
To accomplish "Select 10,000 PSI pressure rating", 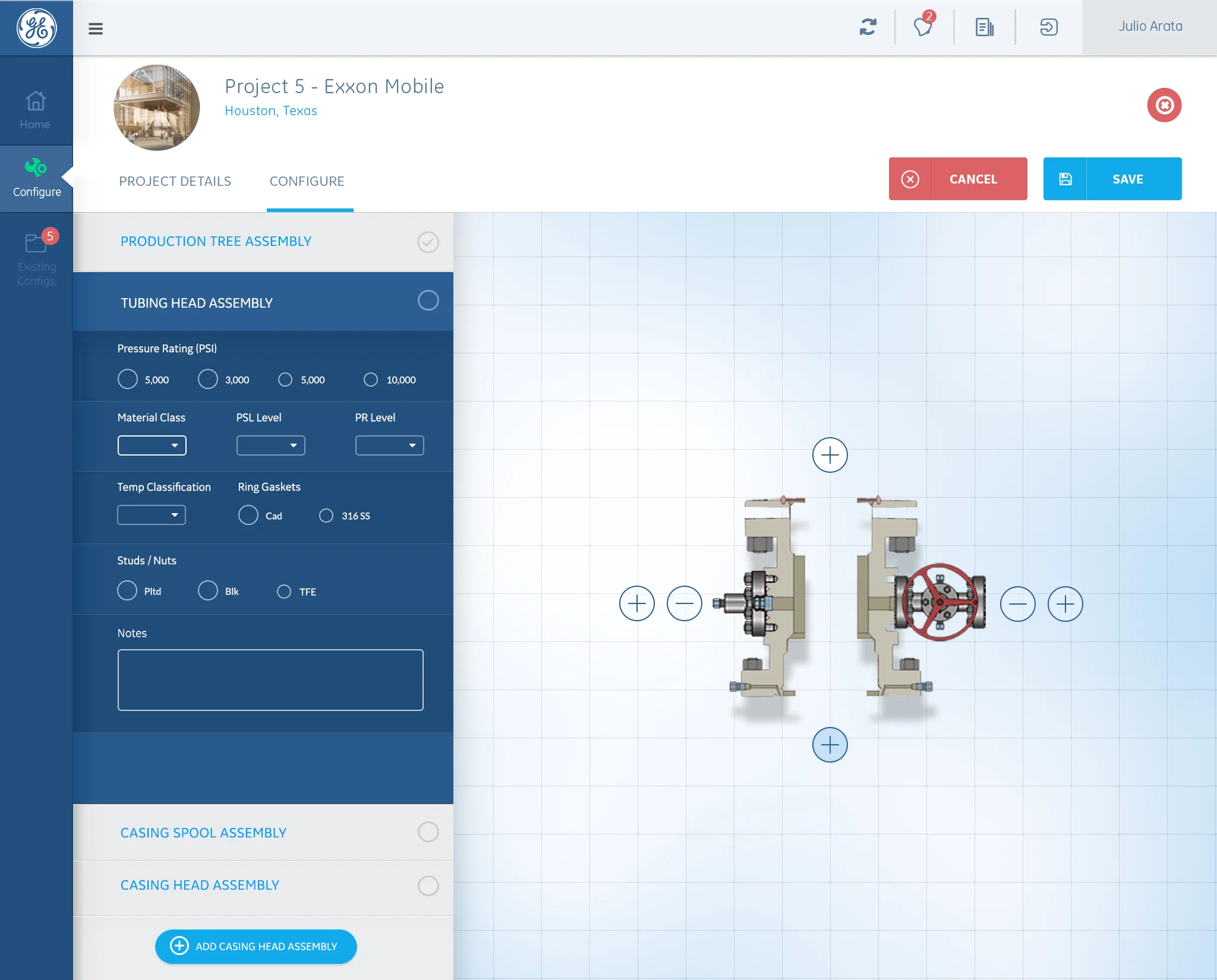I will (x=371, y=380).
